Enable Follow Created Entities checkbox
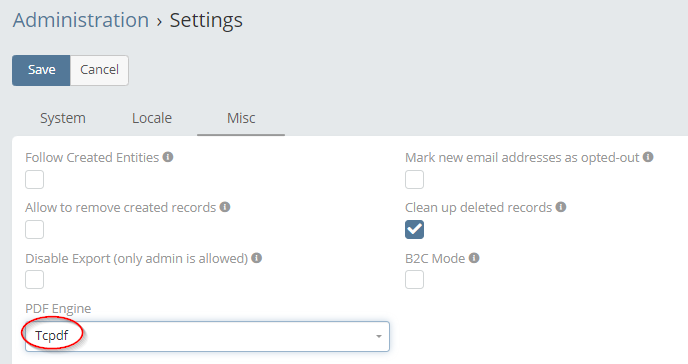This screenshot has width=688, height=364. (34, 179)
